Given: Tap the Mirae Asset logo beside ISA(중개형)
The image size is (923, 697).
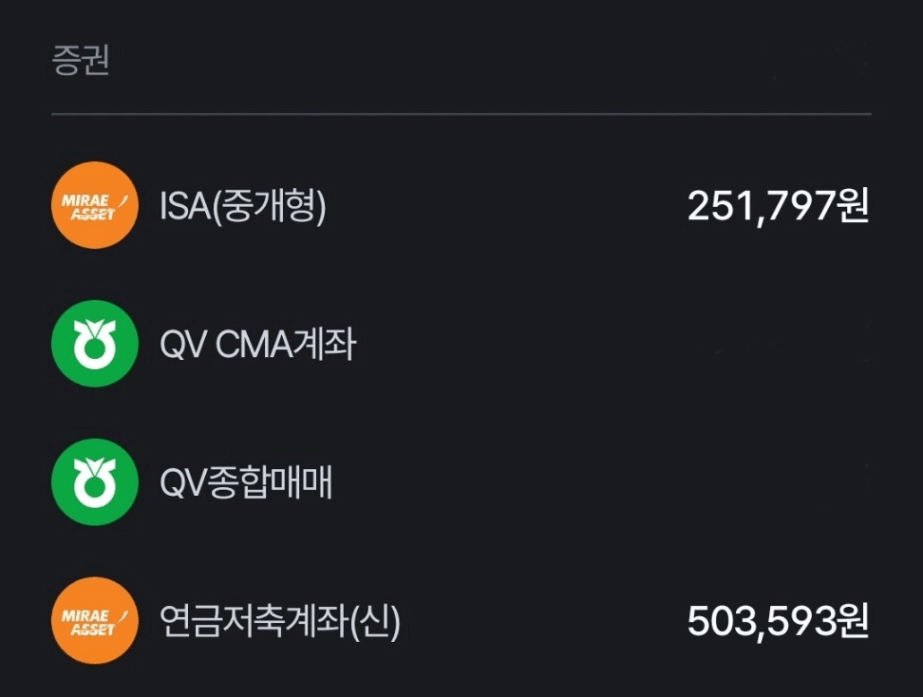Looking at the screenshot, I should coord(95,205).
